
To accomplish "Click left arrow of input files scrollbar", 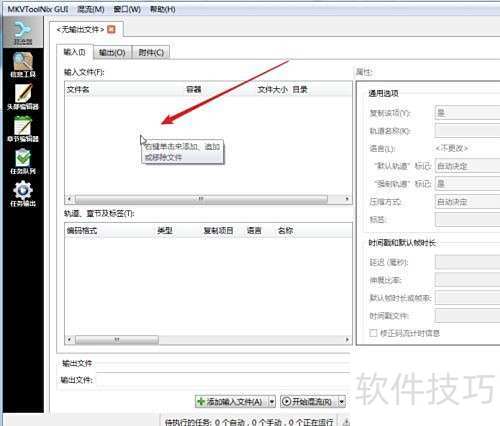I will point(69,199).
